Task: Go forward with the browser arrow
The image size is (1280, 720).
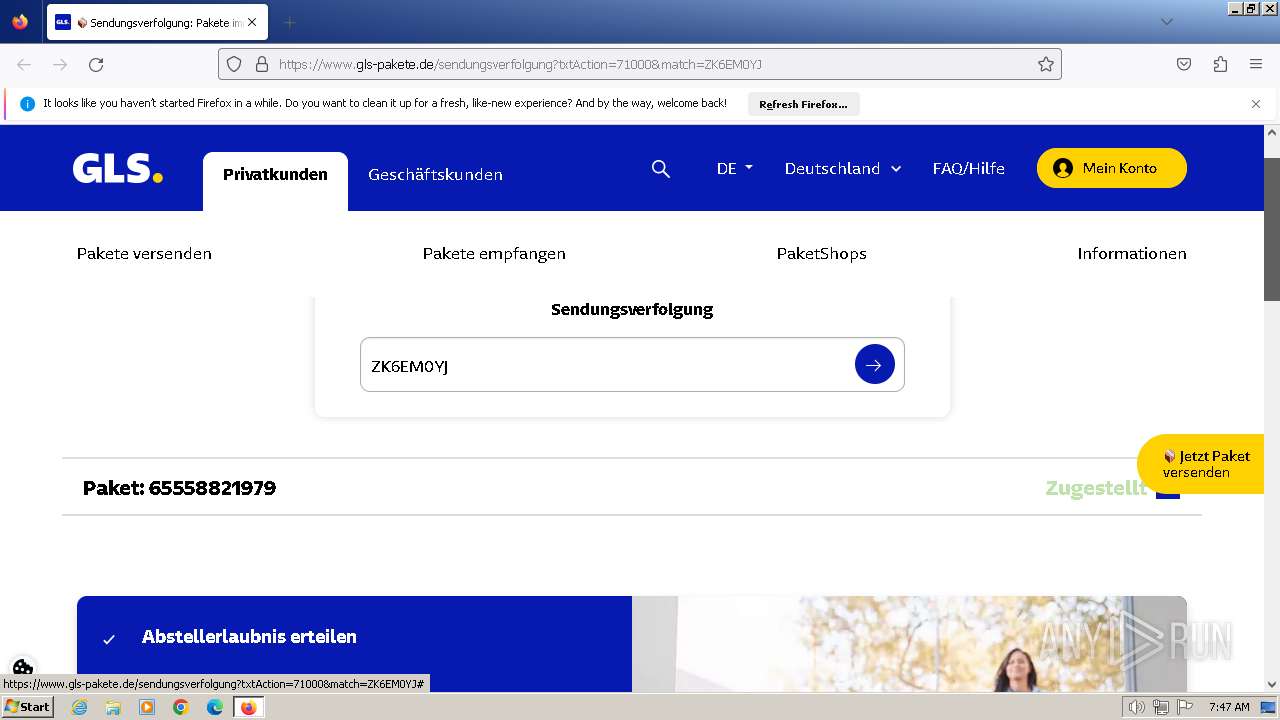Action: pos(60,64)
